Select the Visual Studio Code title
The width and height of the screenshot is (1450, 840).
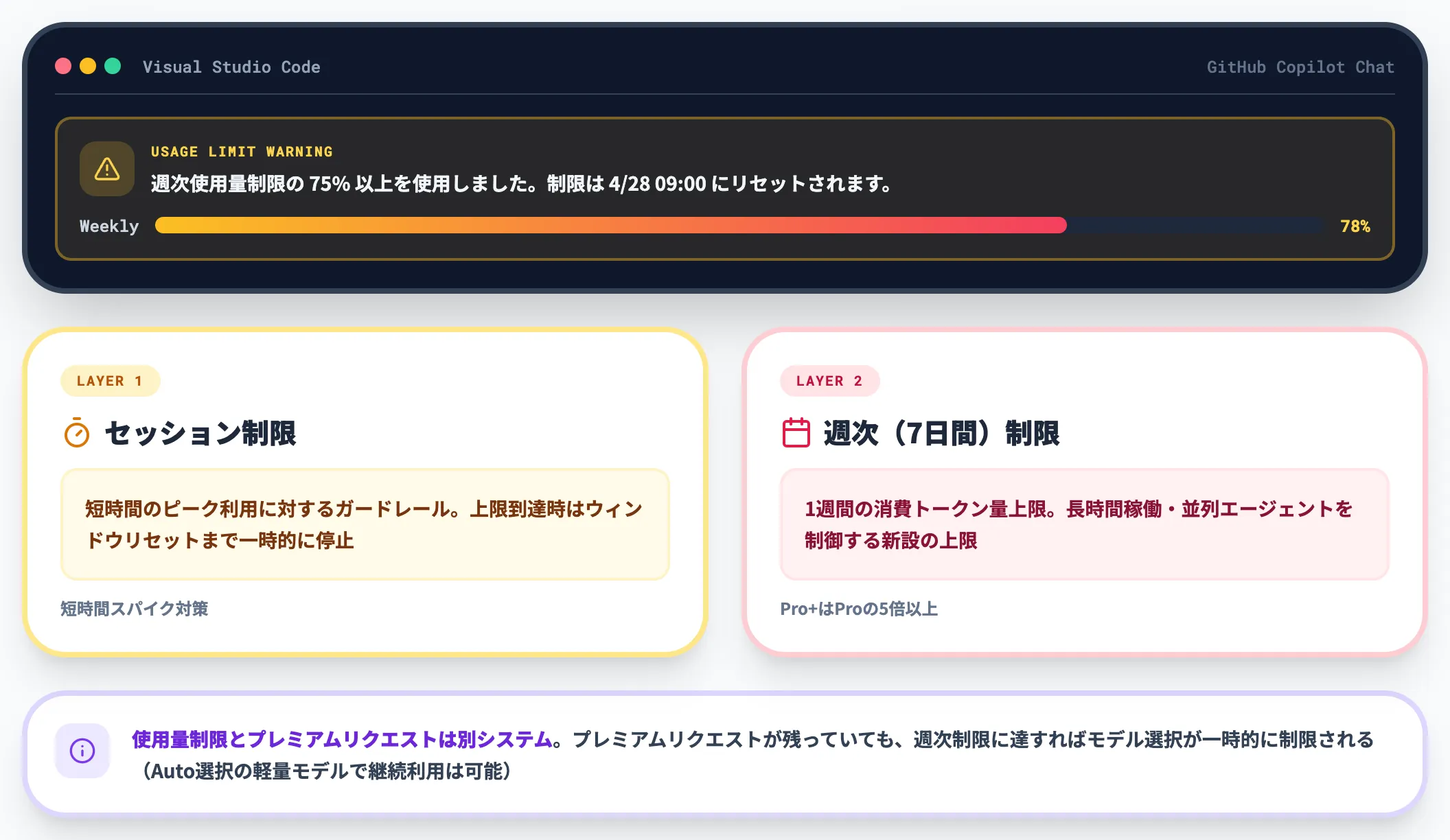(231, 67)
